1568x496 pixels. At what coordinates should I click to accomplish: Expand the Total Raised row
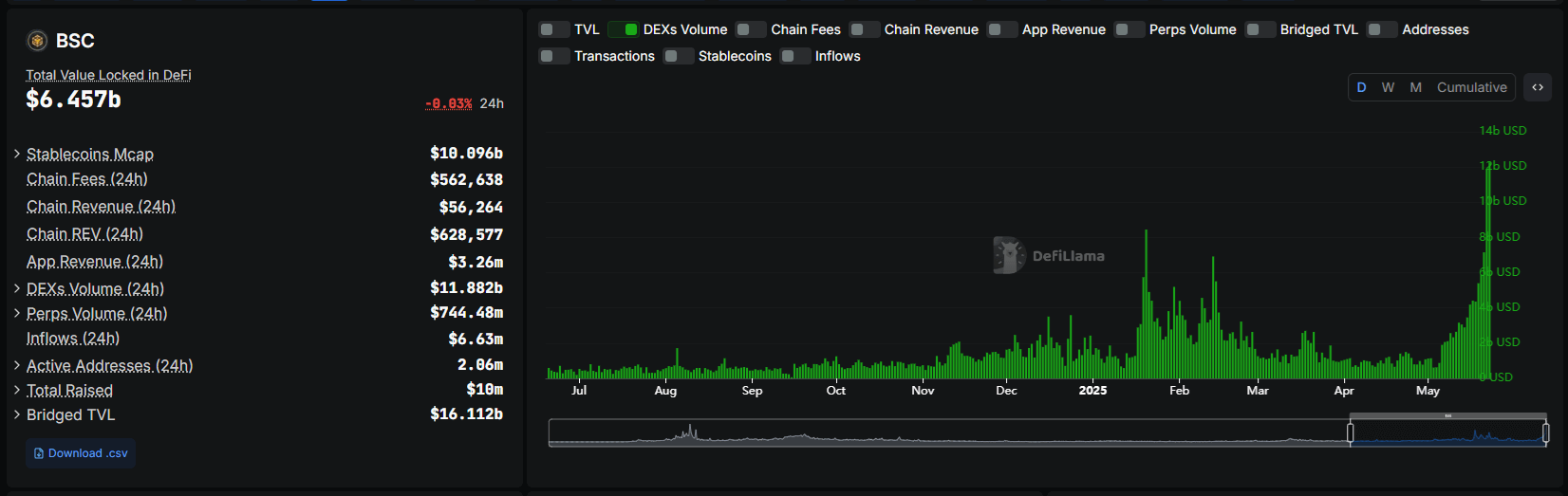pos(17,390)
